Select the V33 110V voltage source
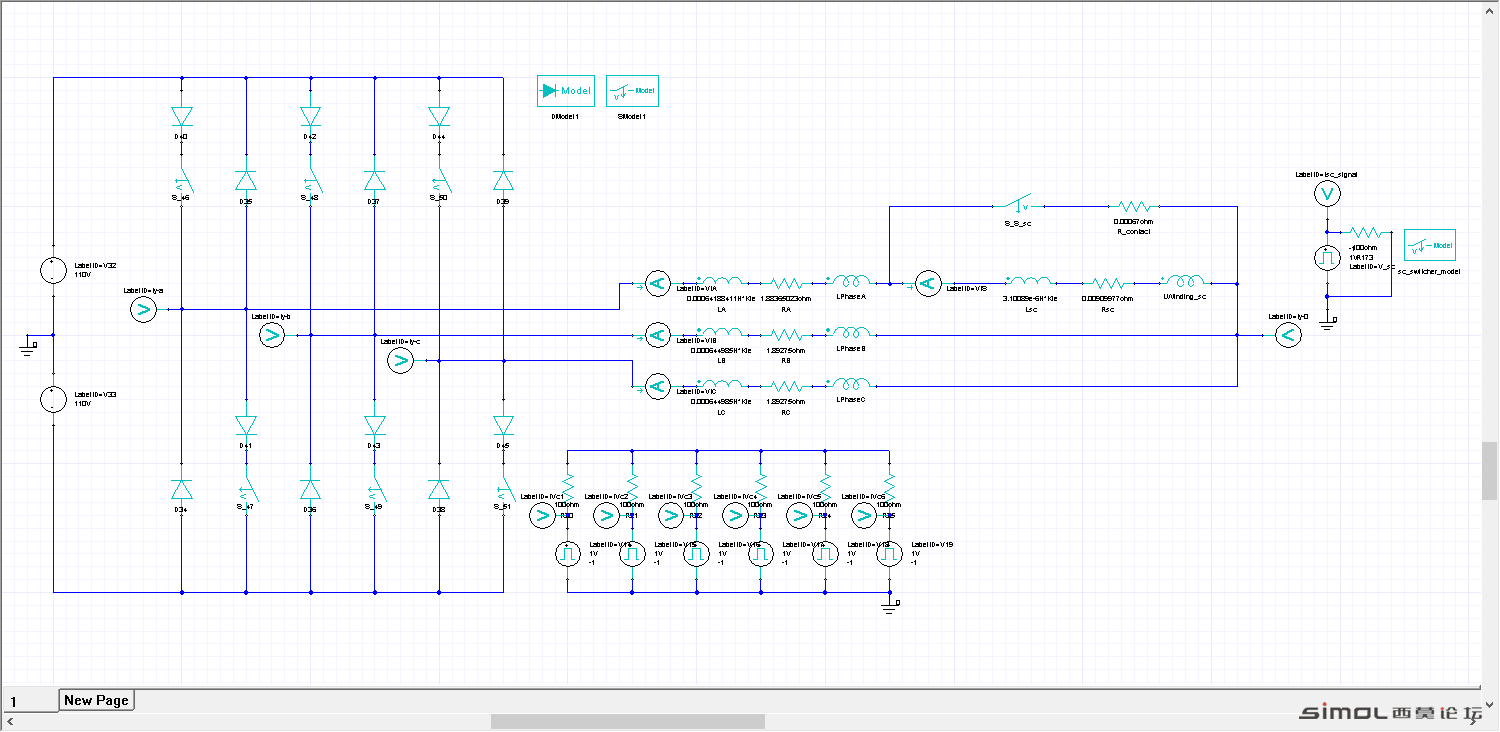The height and width of the screenshot is (732, 1500). coord(52,400)
